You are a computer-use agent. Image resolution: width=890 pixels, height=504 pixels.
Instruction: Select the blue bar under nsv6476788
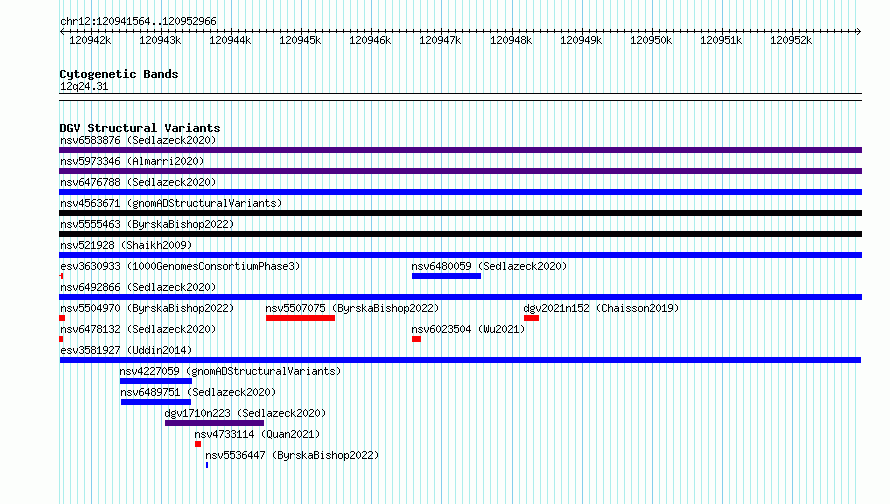[460, 192]
